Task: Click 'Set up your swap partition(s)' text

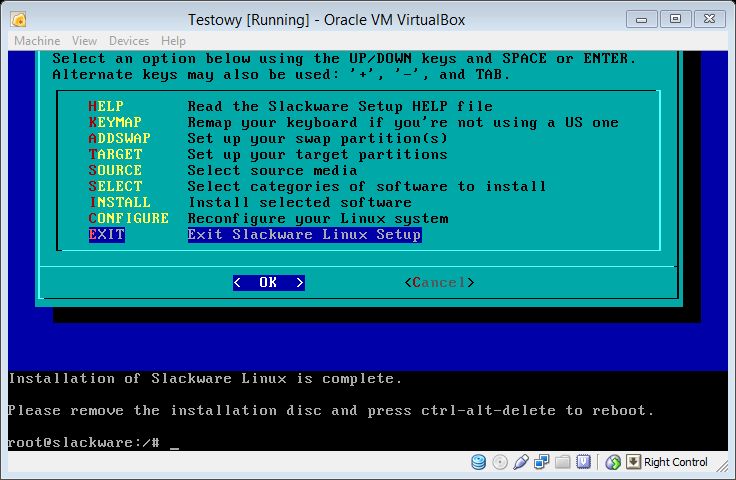Action: pos(318,138)
